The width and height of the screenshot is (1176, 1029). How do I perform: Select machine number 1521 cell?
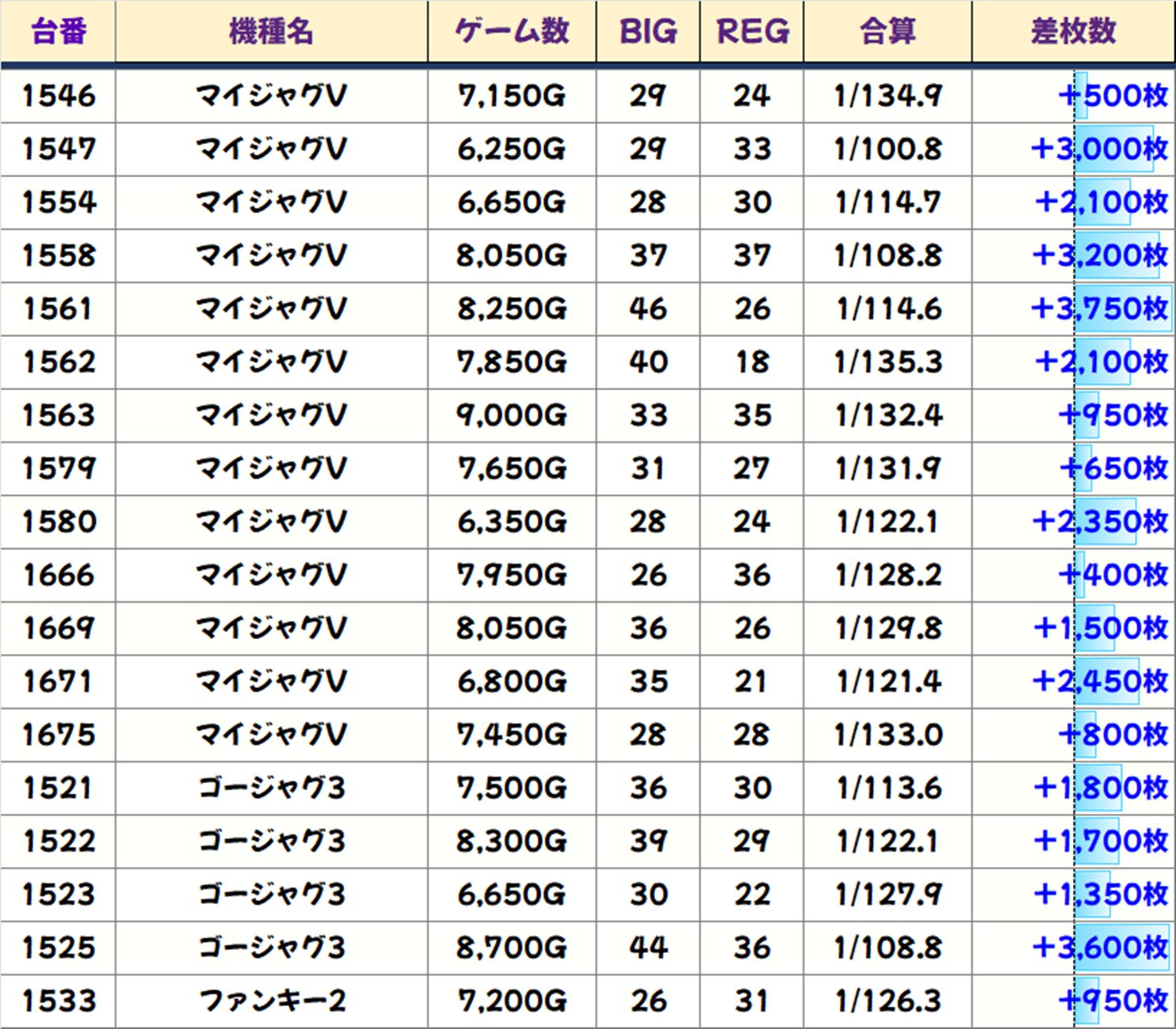(x=59, y=788)
